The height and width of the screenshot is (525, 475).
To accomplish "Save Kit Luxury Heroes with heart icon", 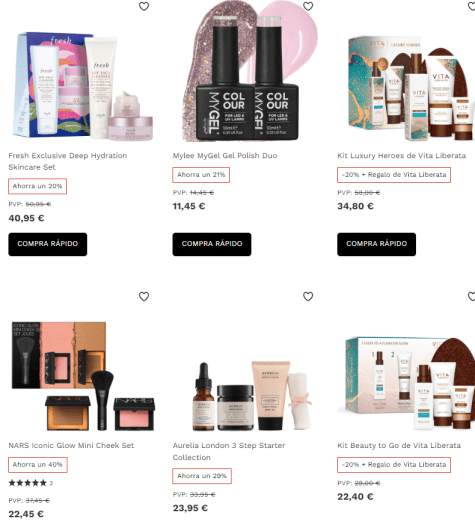I will click(471, 6).
